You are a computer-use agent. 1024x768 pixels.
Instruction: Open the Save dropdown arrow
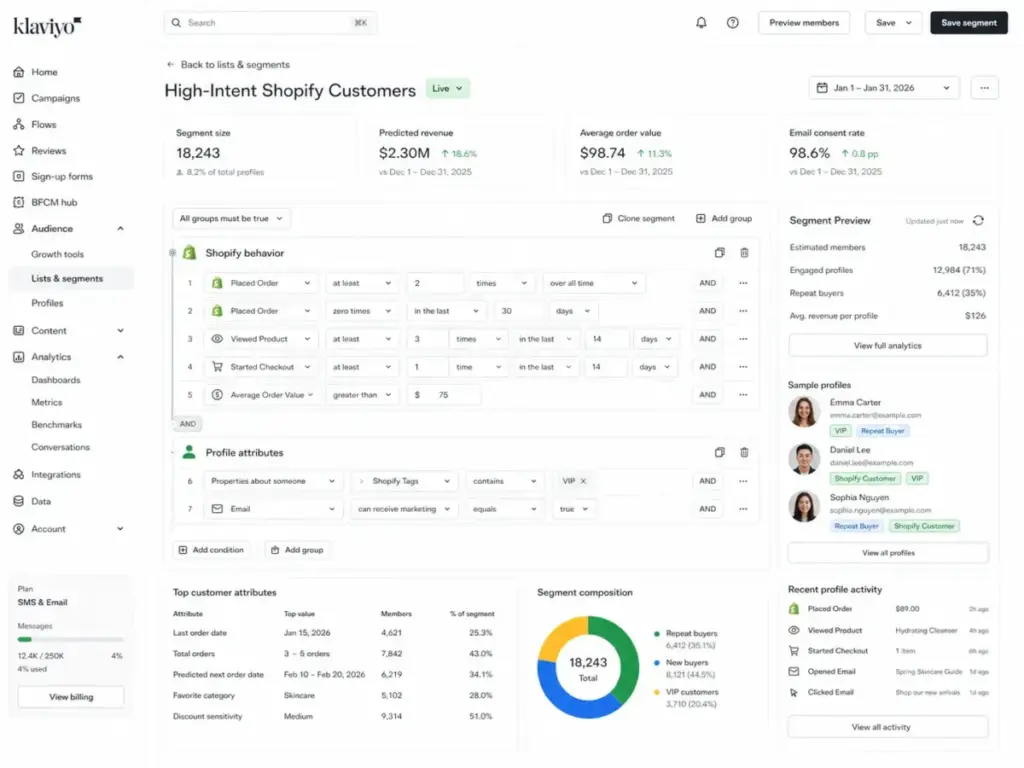click(908, 23)
